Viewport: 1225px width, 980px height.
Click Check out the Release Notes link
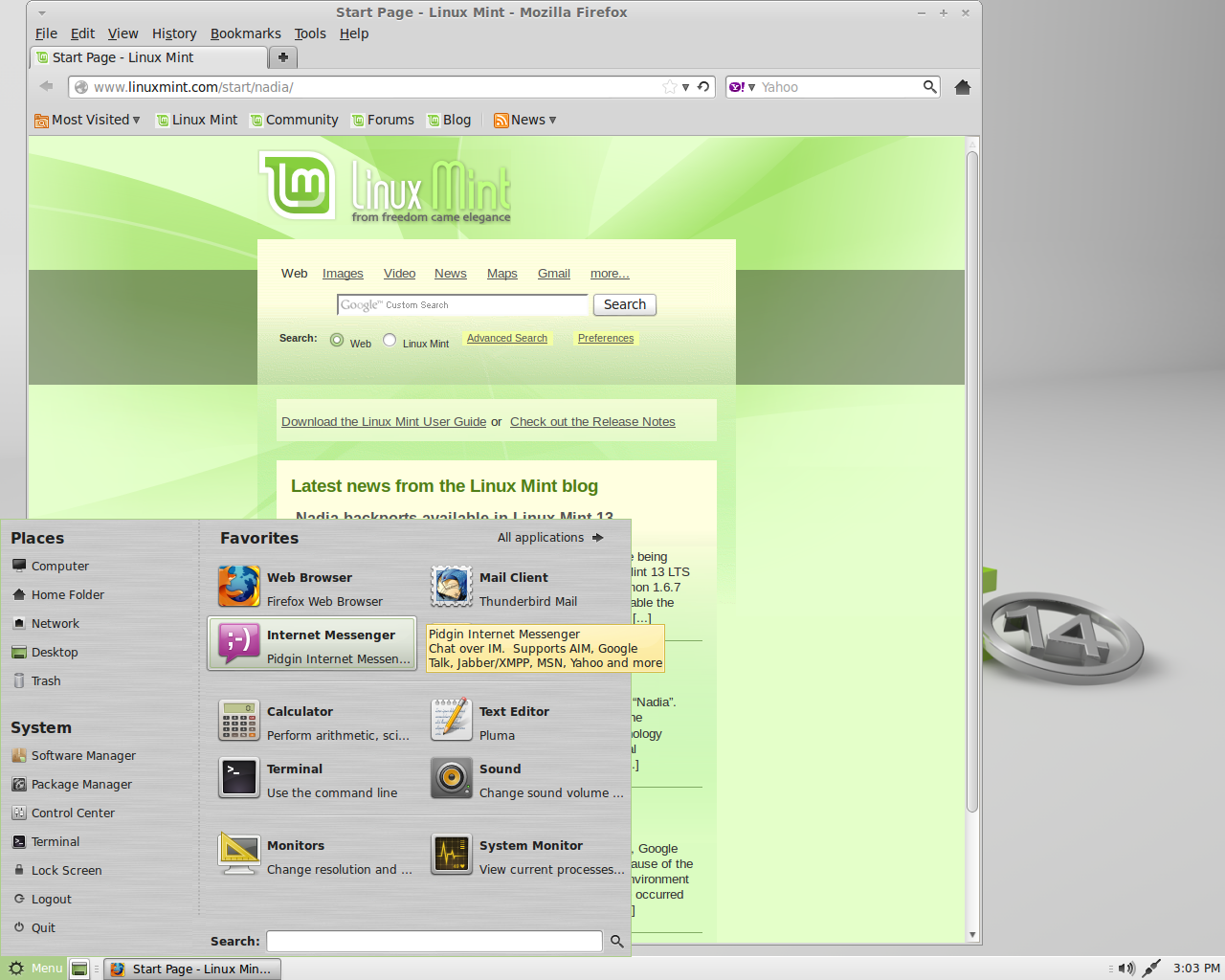coord(592,422)
